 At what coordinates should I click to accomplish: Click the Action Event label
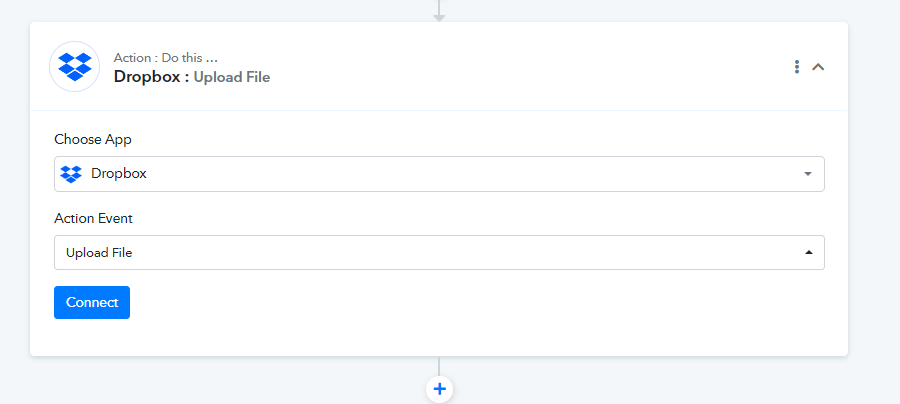click(x=94, y=218)
